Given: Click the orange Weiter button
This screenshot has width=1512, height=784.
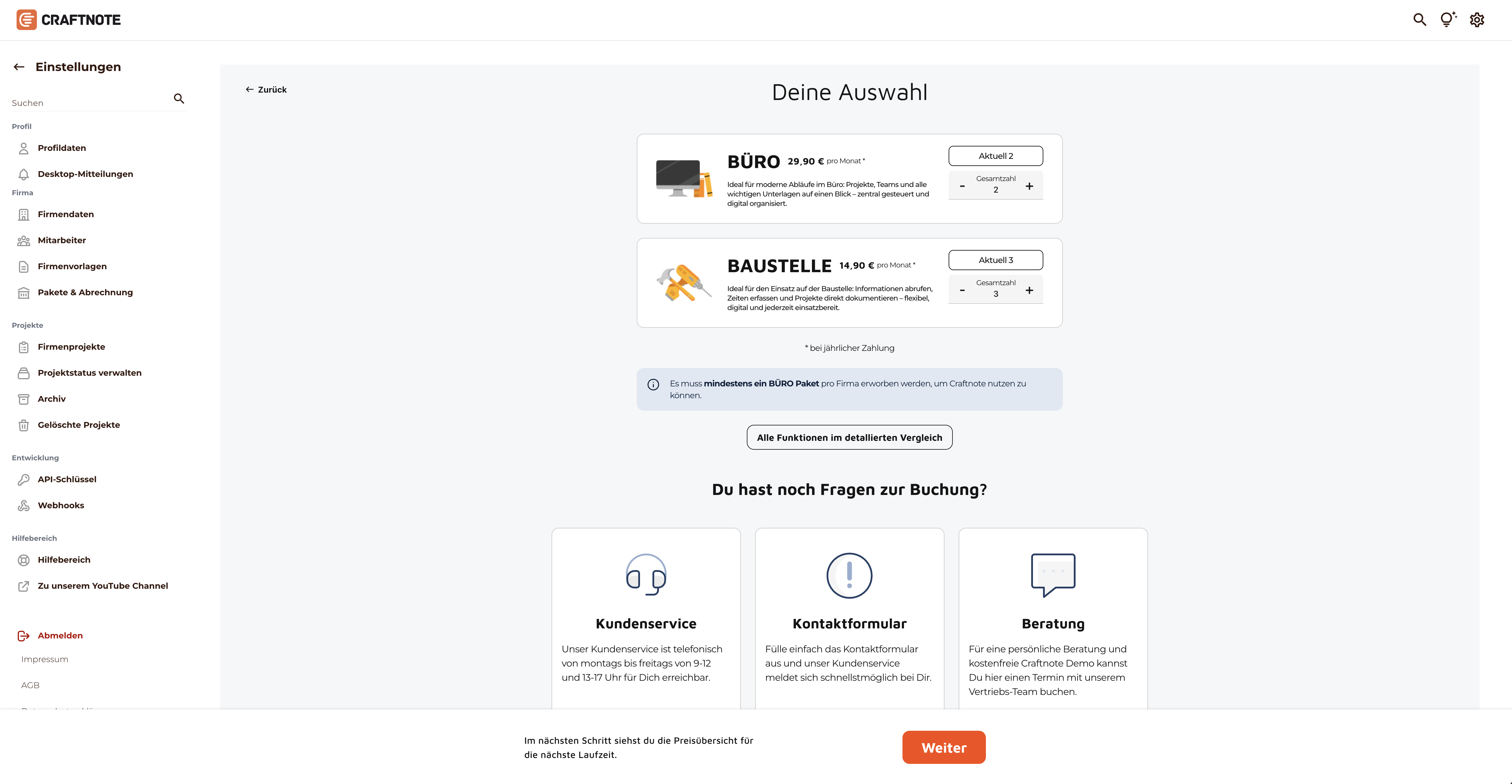Looking at the screenshot, I should 944,748.
